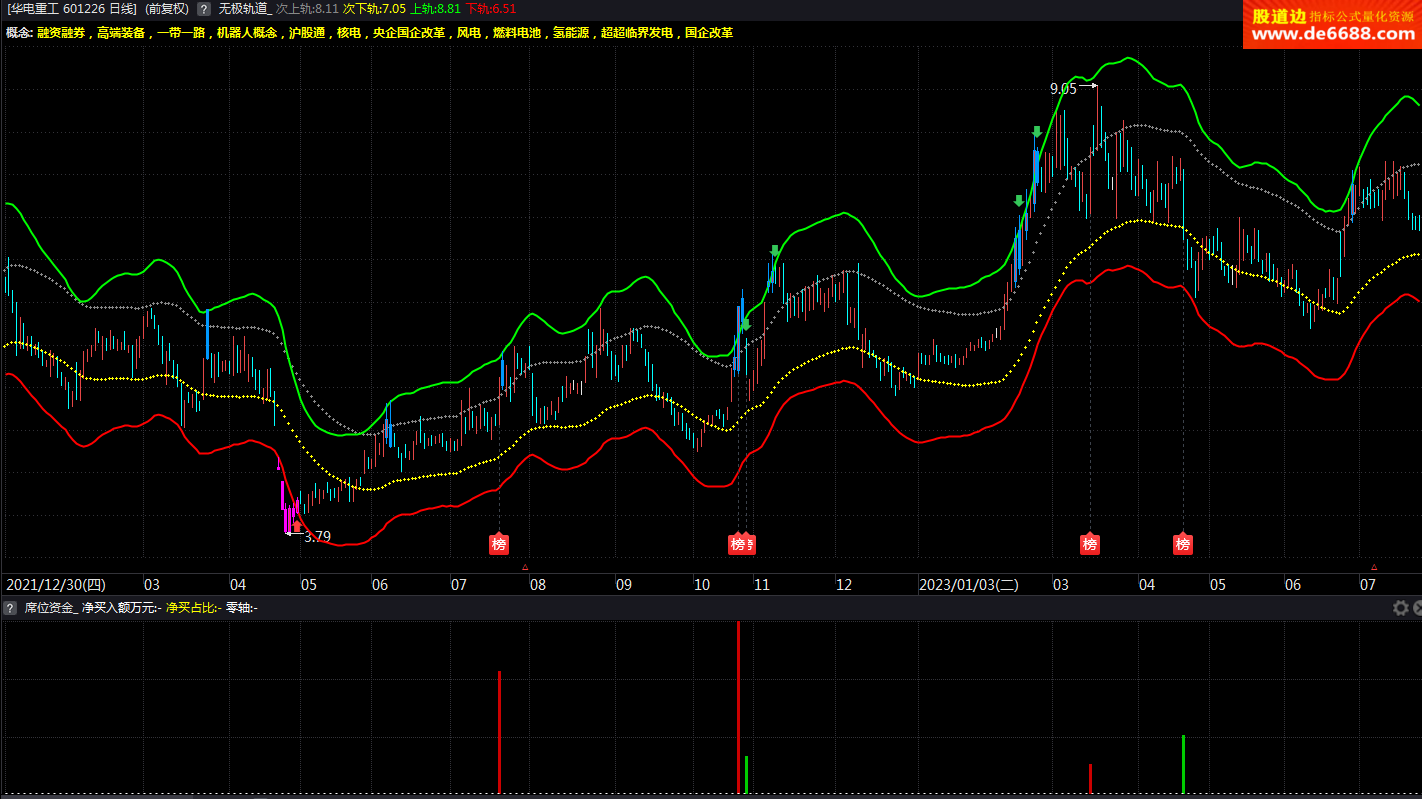This screenshot has height=799, width=1422.
Task: Click the 榜 badge in April 2023
Action: (1183, 544)
